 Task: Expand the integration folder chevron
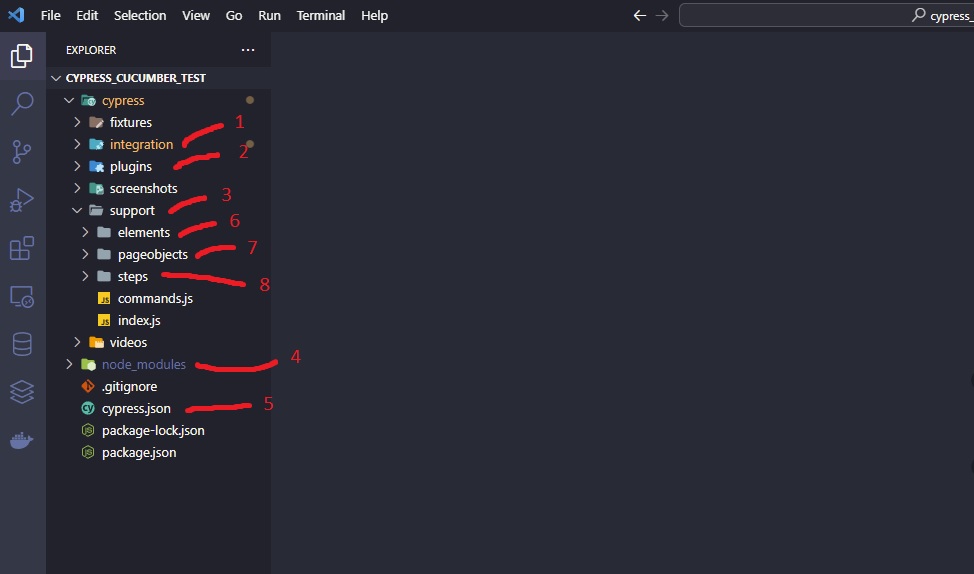tap(77, 144)
